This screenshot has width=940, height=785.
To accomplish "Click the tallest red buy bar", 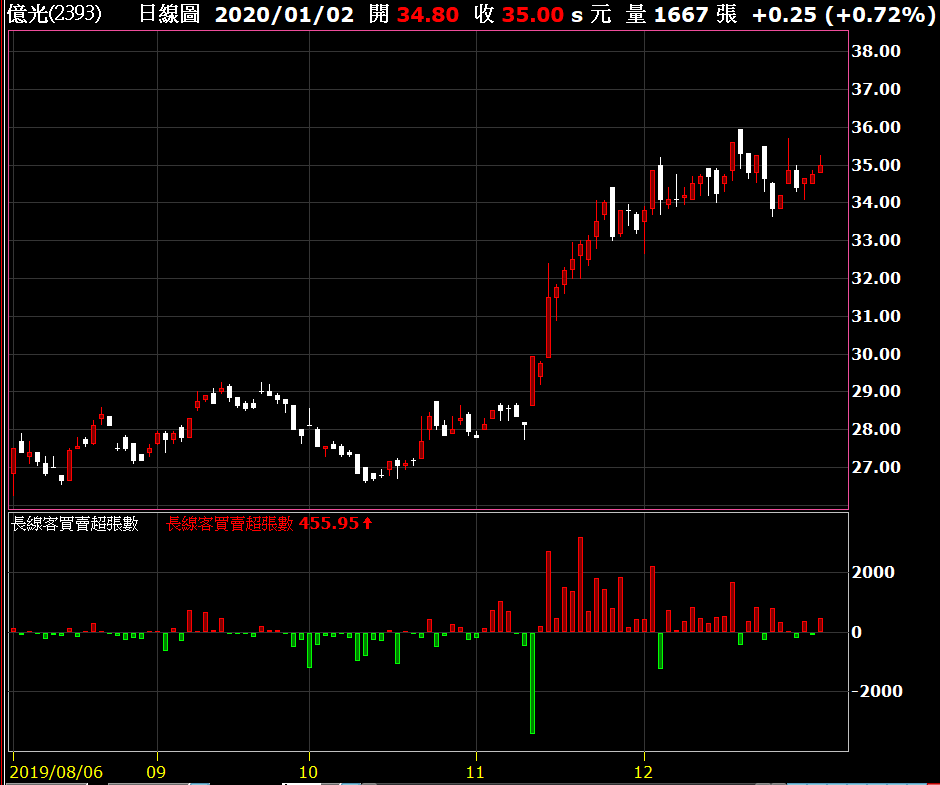I will pyautogui.click(x=580, y=585).
